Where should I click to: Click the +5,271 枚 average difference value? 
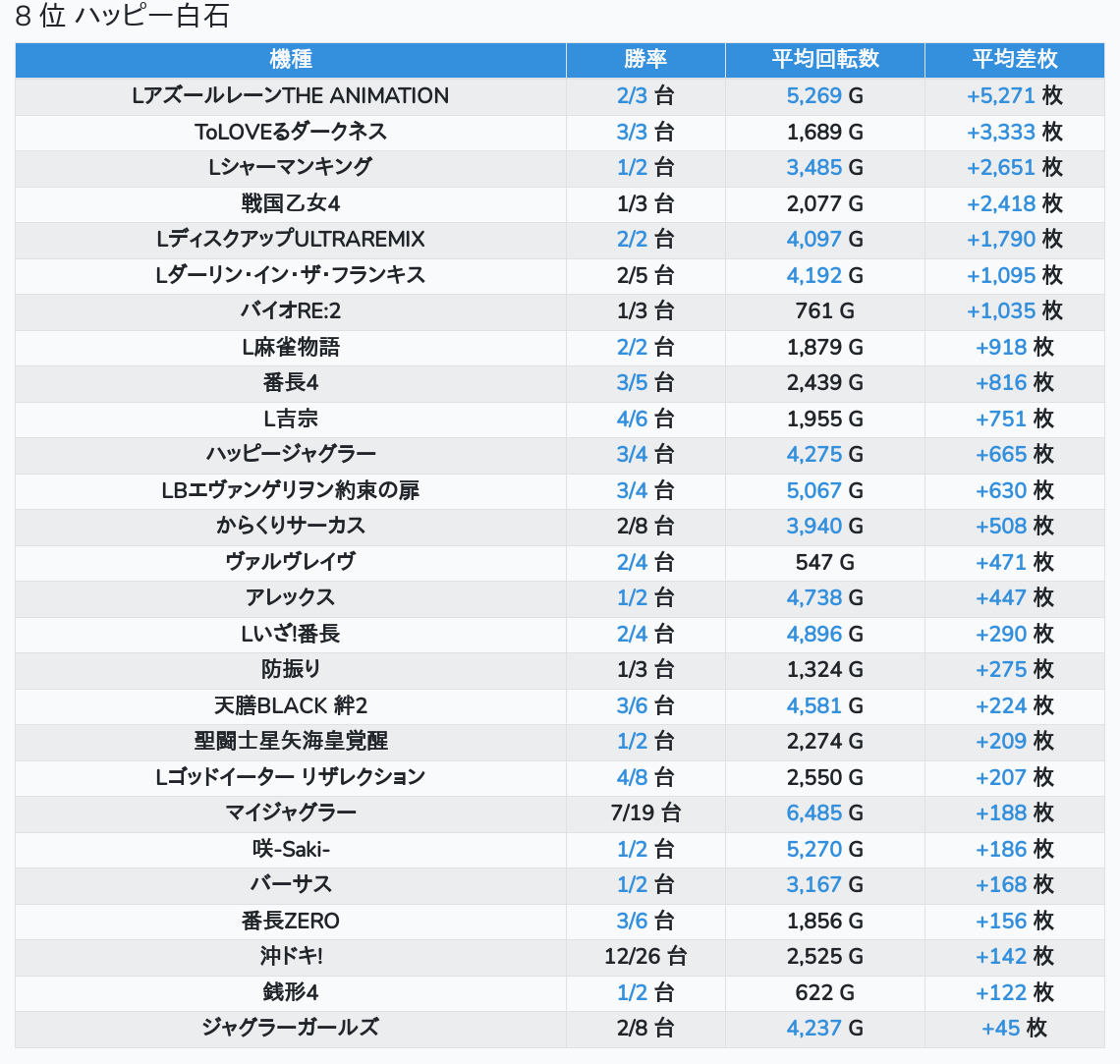tap(1014, 95)
